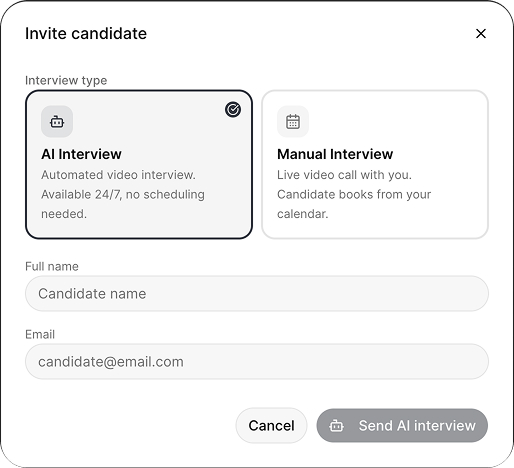The image size is (514, 468).
Task: Click the AI Interview title text
Action: coord(81,154)
